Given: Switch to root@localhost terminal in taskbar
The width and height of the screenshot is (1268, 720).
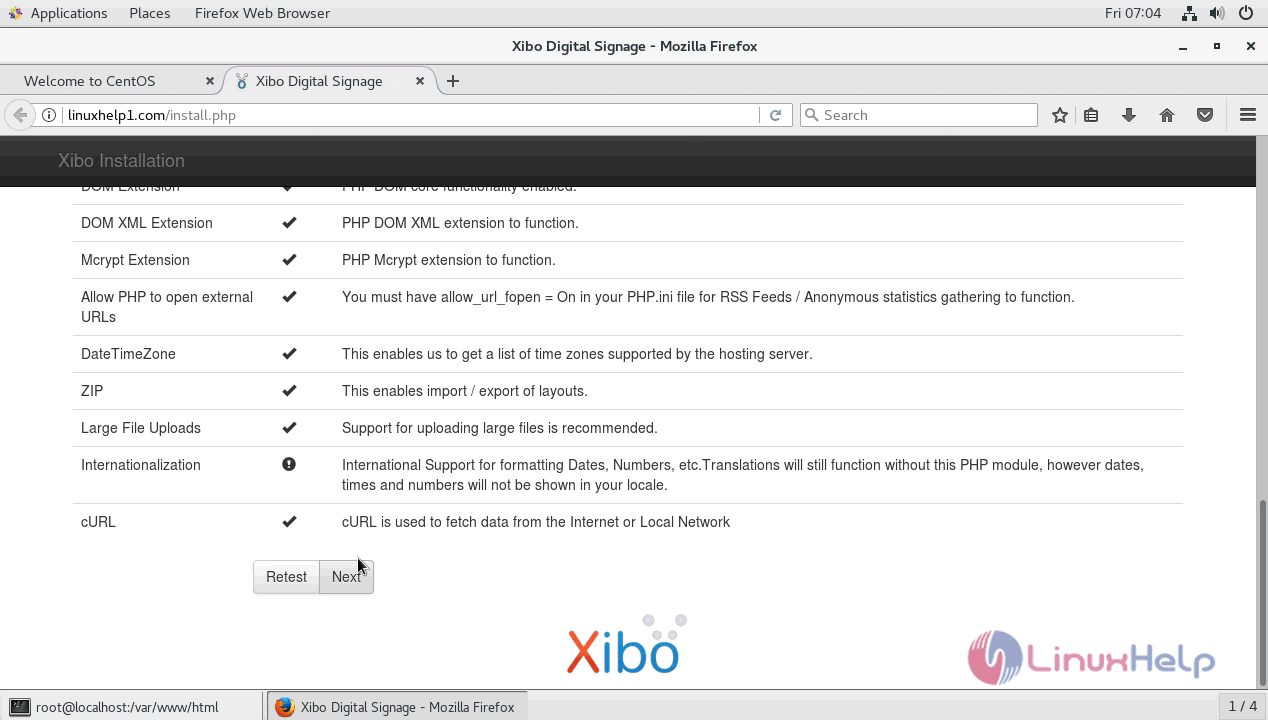Looking at the screenshot, I should pos(132,707).
